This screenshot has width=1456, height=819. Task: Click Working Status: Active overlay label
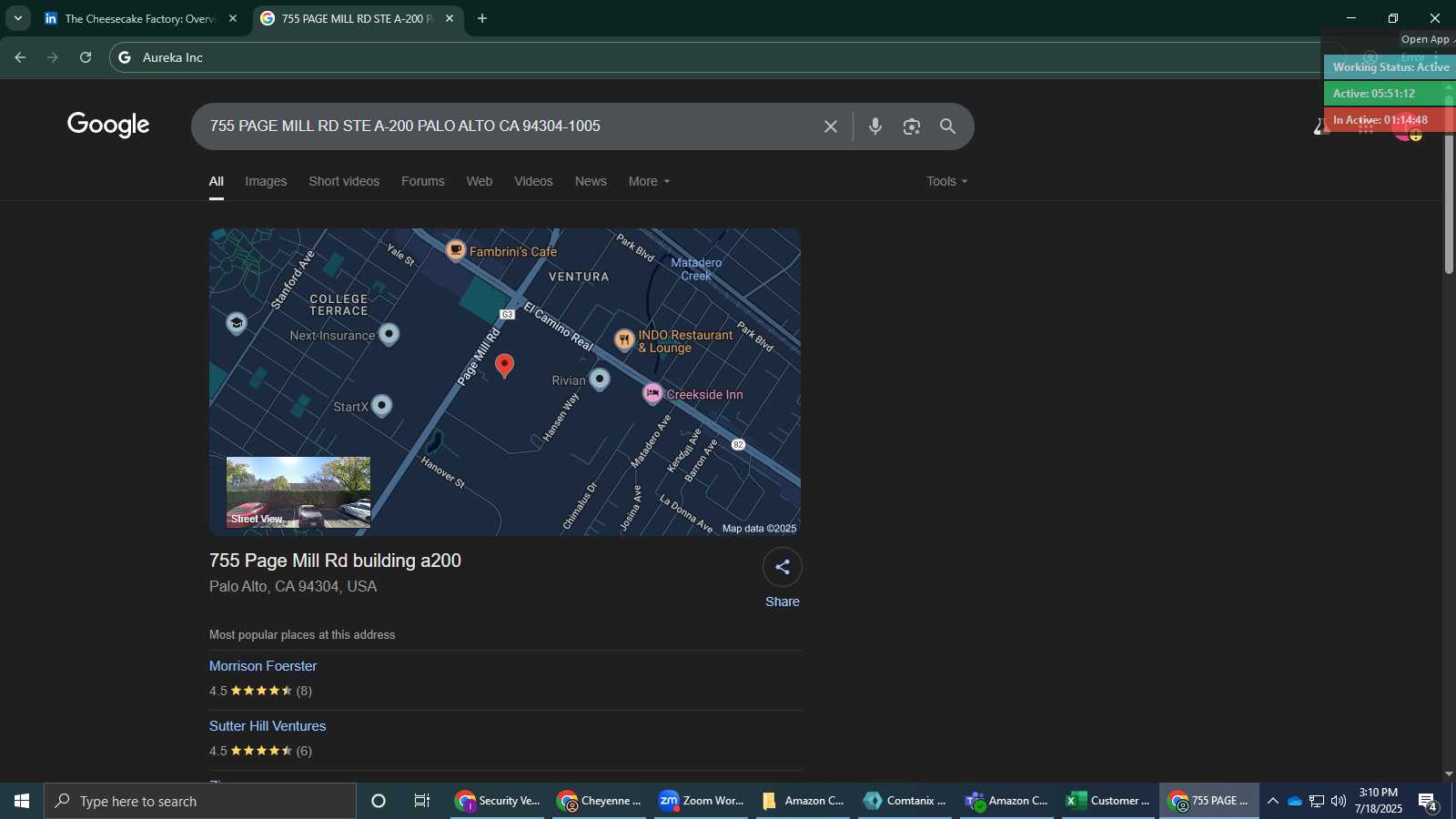point(1390,66)
